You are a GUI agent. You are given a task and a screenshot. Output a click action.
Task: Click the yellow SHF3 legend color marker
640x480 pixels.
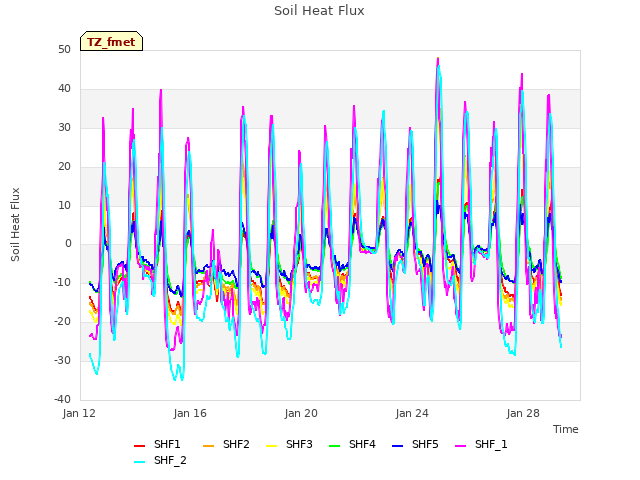[271, 446]
